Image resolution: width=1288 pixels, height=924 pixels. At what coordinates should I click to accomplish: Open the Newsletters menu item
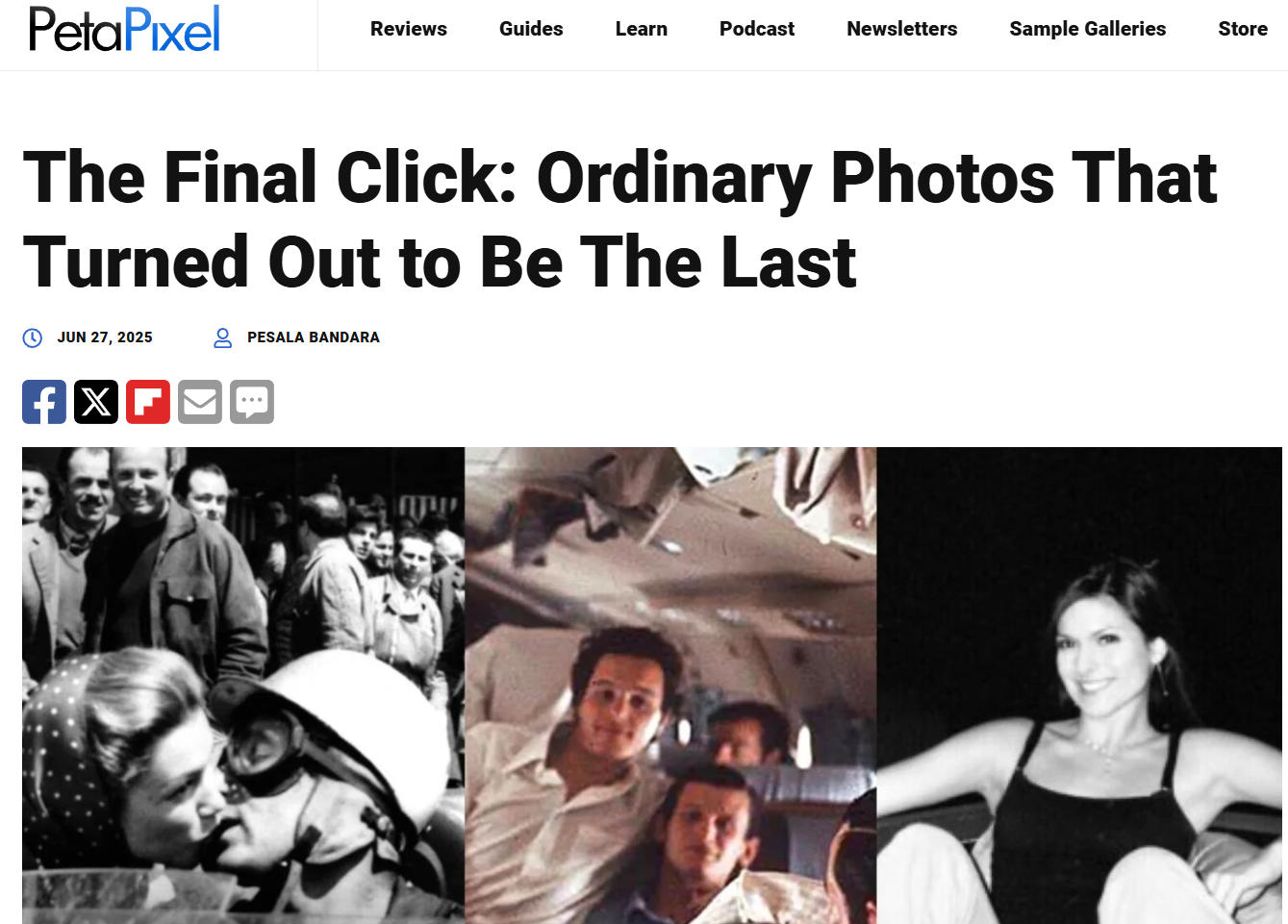tap(902, 29)
